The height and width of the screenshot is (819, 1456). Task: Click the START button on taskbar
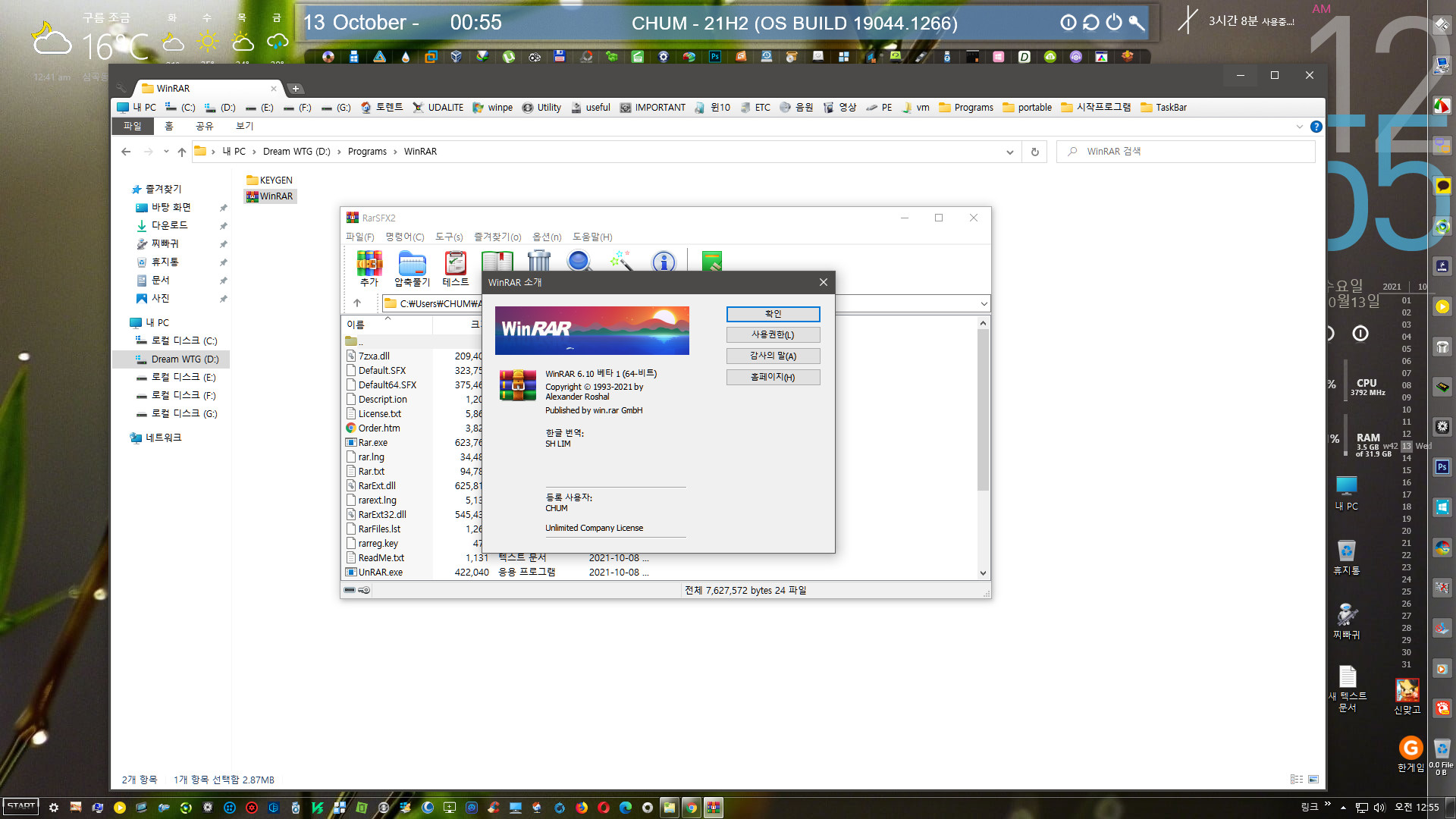[21, 807]
